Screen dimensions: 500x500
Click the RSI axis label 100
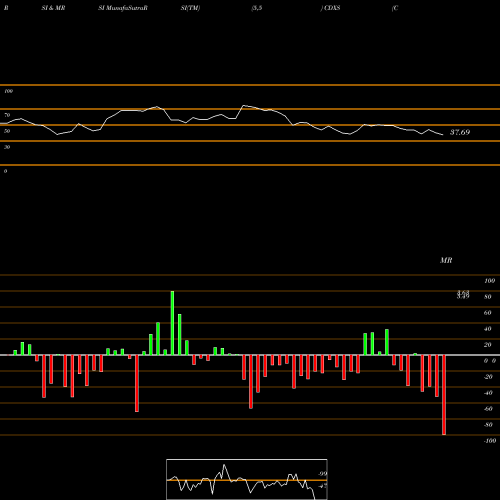coord(8,91)
